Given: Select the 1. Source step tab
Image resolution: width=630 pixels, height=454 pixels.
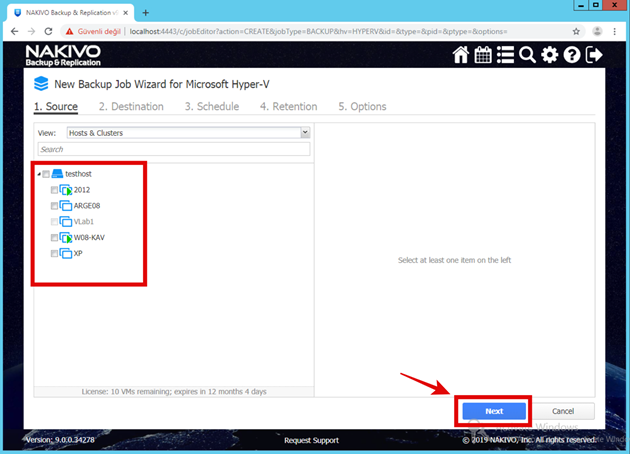Looking at the screenshot, I should (56, 106).
